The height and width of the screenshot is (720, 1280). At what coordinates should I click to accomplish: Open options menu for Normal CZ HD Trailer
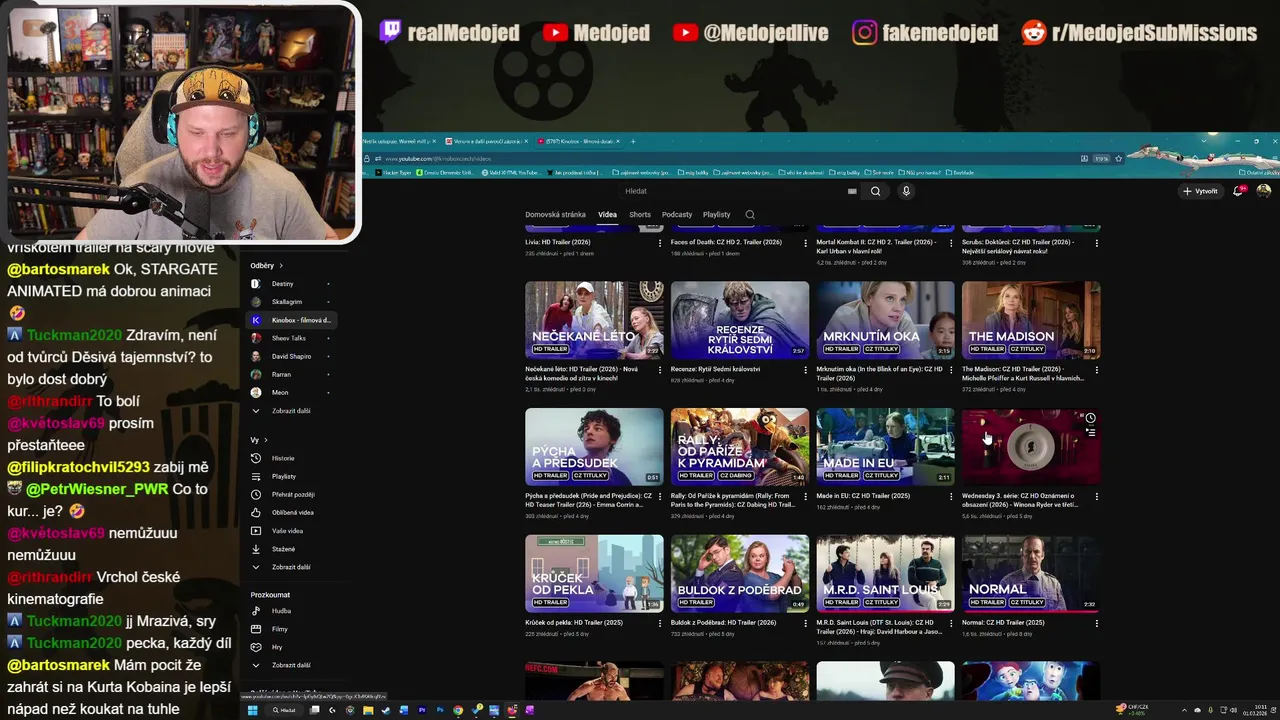[1096, 623]
